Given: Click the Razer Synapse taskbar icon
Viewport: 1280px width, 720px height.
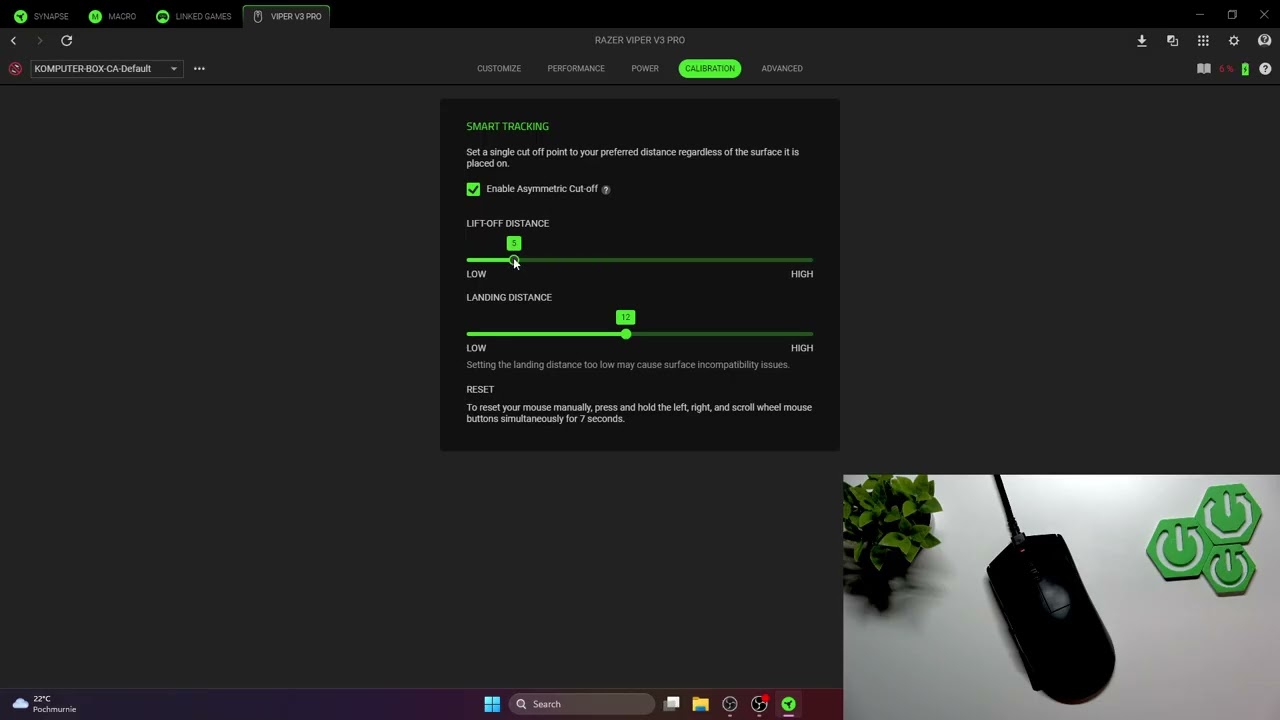Looking at the screenshot, I should [x=789, y=704].
